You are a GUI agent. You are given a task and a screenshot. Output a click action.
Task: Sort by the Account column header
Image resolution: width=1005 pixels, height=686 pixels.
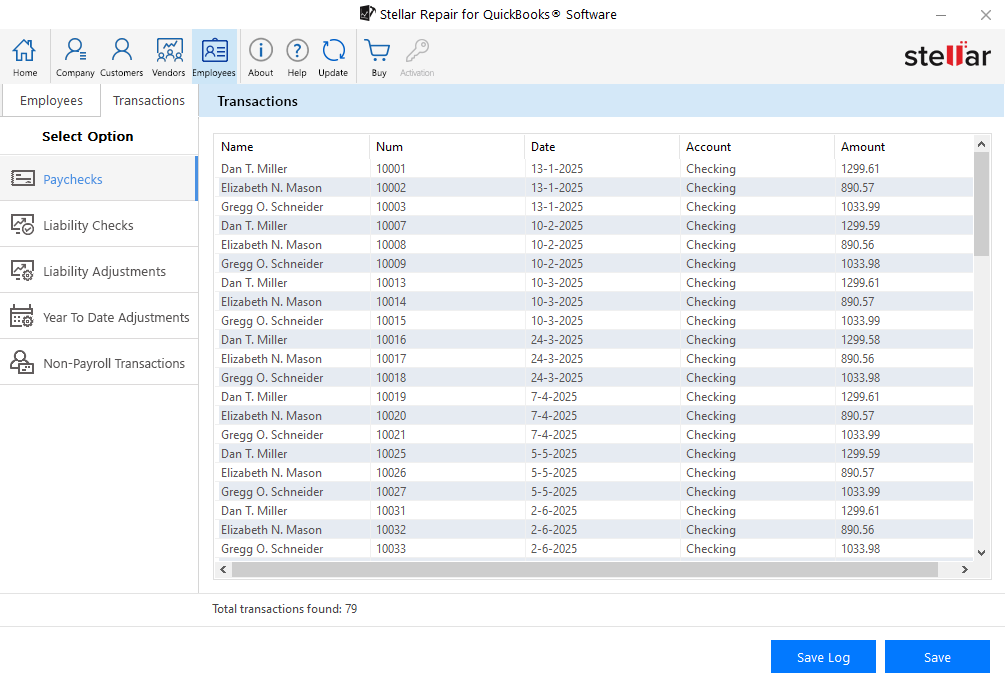[x=757, y=147]
